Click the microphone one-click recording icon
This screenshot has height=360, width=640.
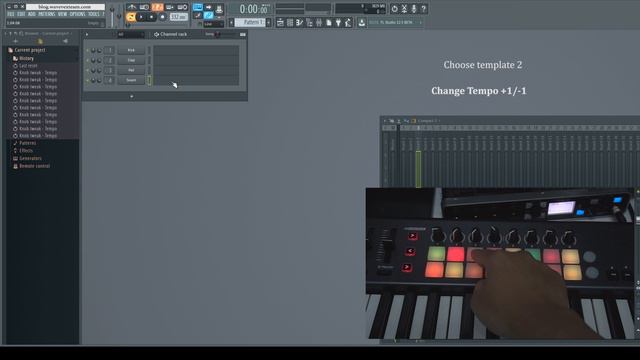(x=414, y=9)
